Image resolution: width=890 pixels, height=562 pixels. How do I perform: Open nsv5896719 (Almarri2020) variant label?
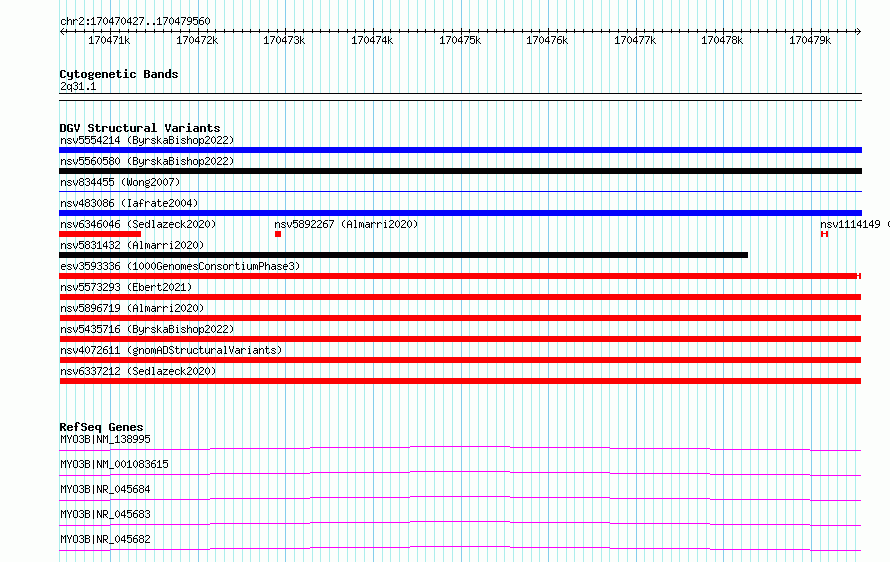tap(132, 308)
